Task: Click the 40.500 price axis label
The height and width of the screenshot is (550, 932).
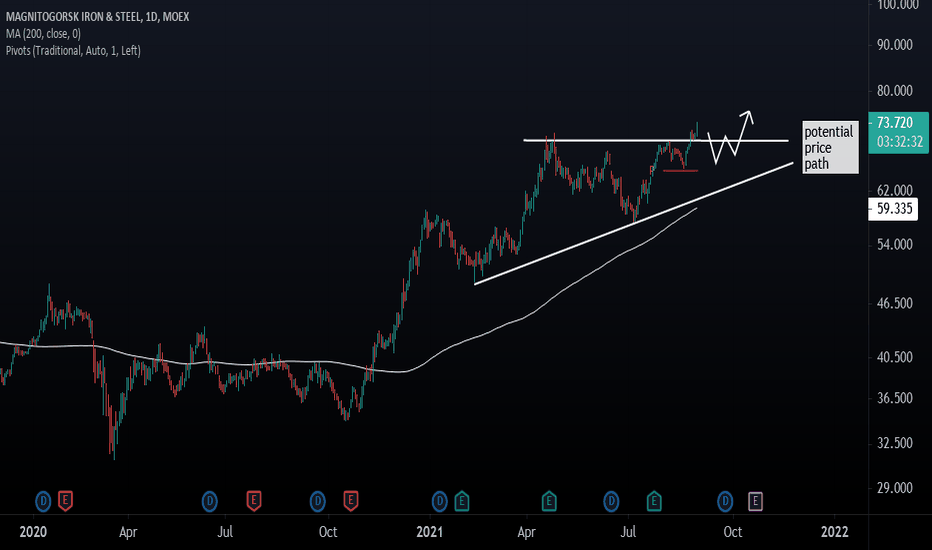Action: (x=895, y=357)
